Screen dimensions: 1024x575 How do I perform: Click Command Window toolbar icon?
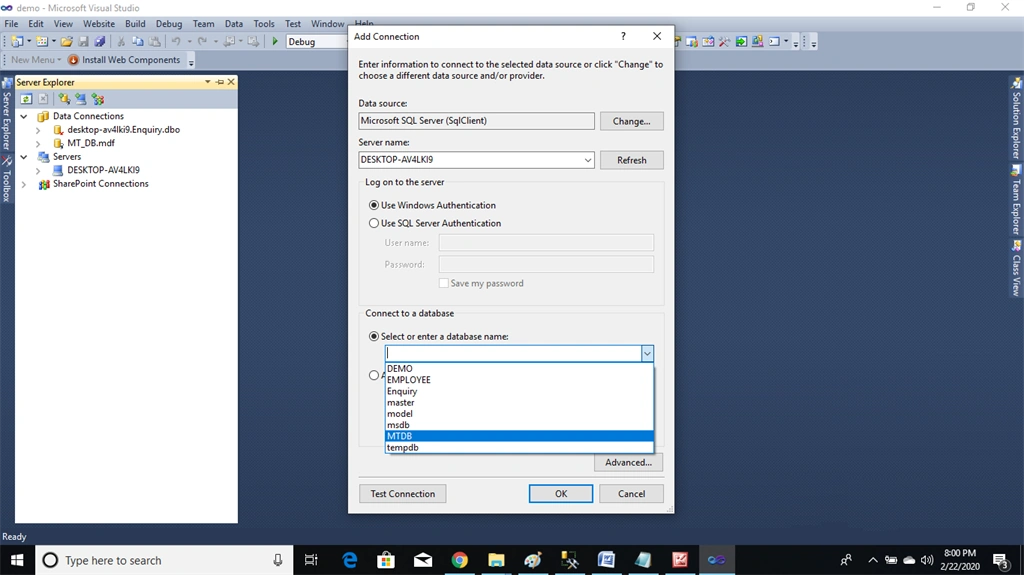pyautogui.click(x=775, y=41)
